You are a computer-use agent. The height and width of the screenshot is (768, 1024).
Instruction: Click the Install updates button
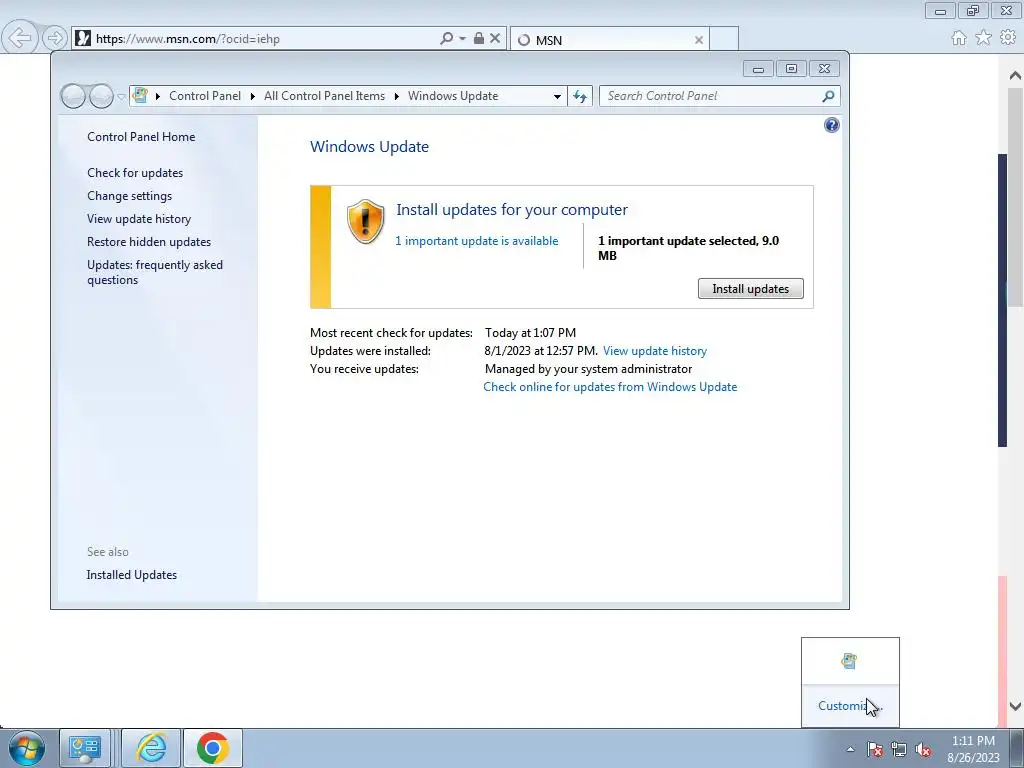point(750,289)
